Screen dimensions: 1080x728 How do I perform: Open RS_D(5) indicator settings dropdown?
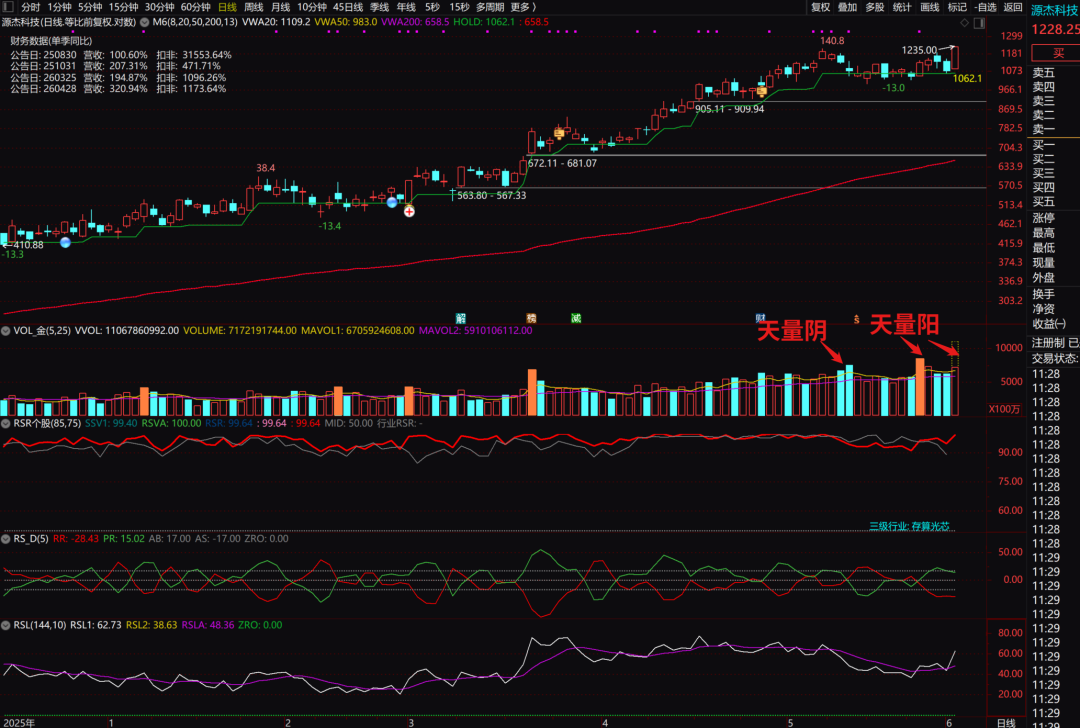coord(6,539)
